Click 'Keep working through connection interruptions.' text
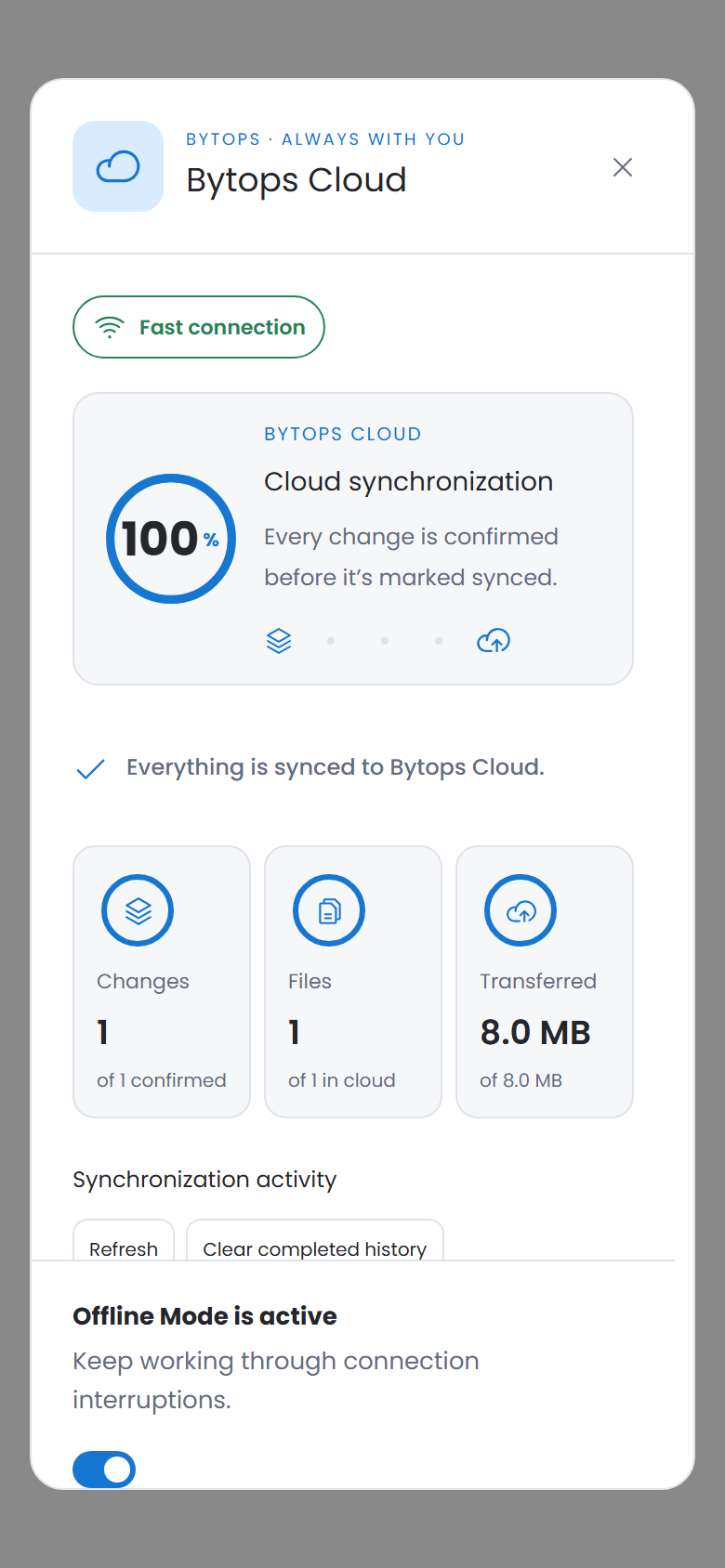 coord(276,1380)
